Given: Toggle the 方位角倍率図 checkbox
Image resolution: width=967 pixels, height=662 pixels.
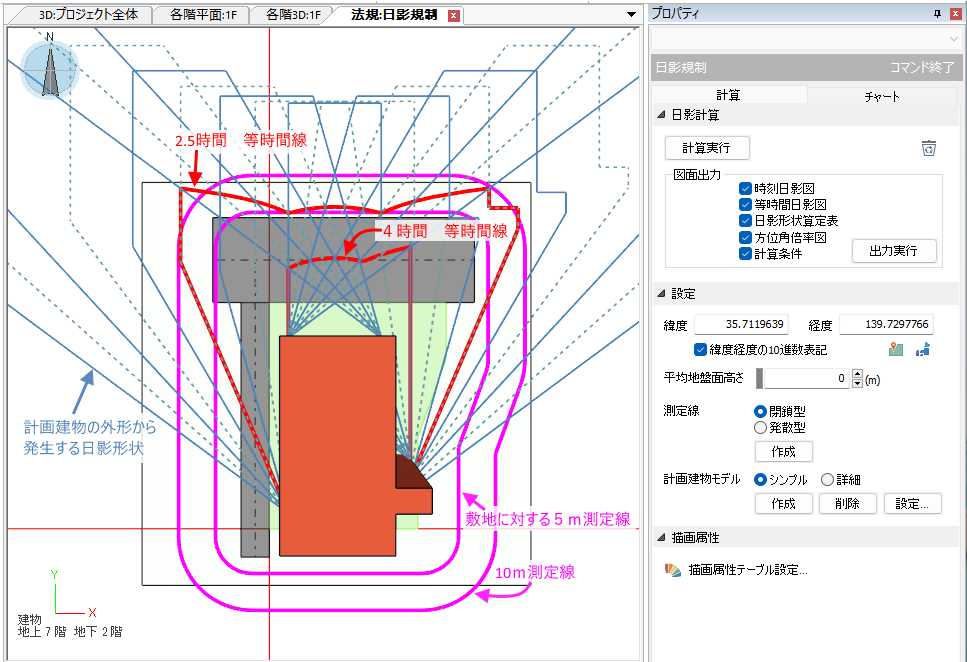Looking at the screenshot, I should [x=746, y=237].
